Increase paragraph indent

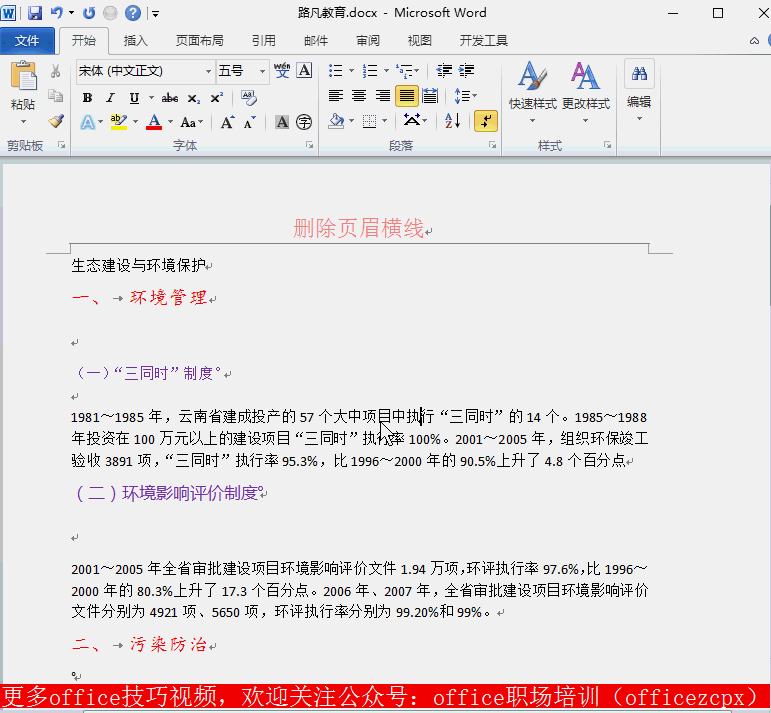tap(466, 71)
